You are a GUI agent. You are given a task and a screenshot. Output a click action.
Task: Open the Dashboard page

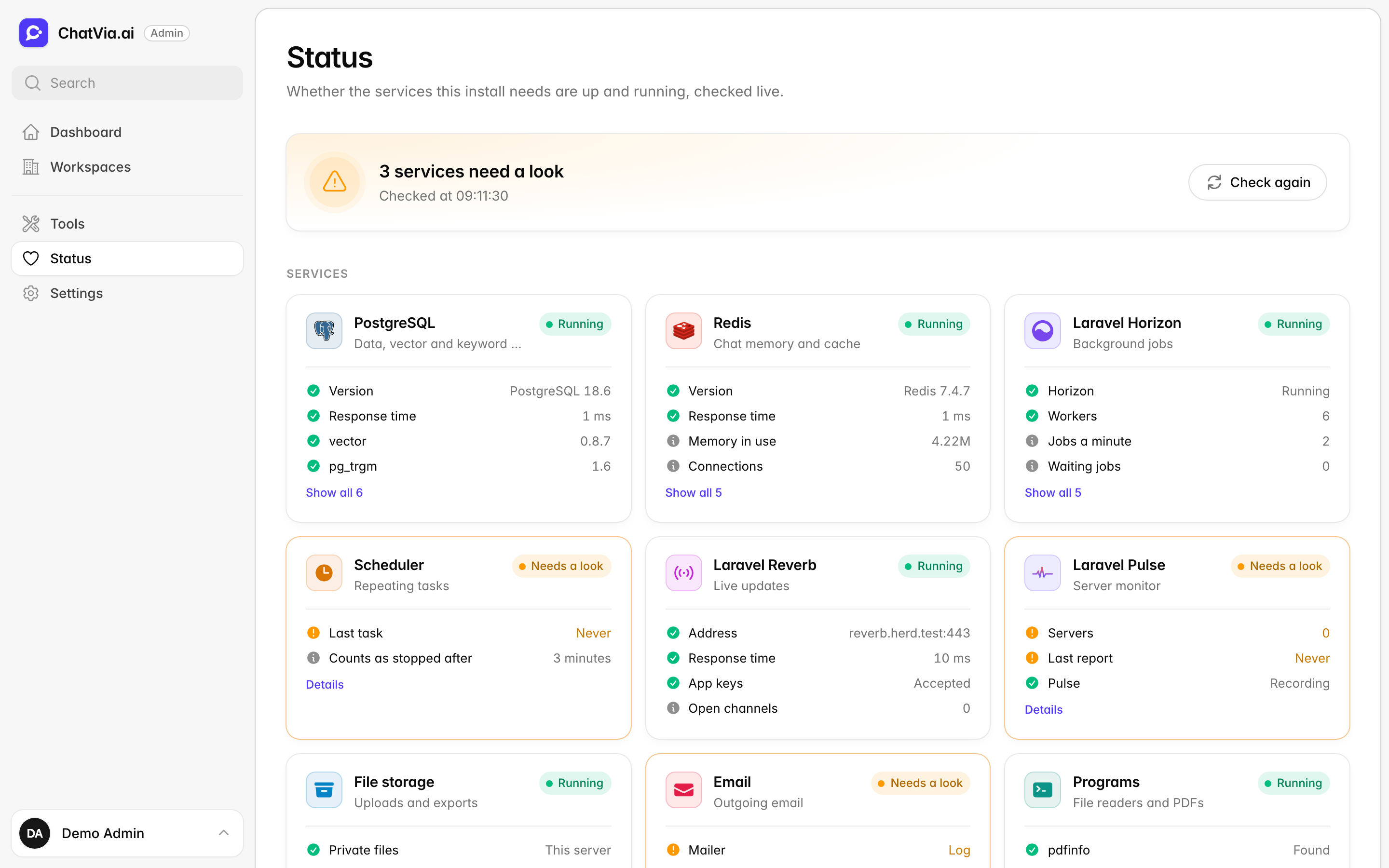click(127, 132)
